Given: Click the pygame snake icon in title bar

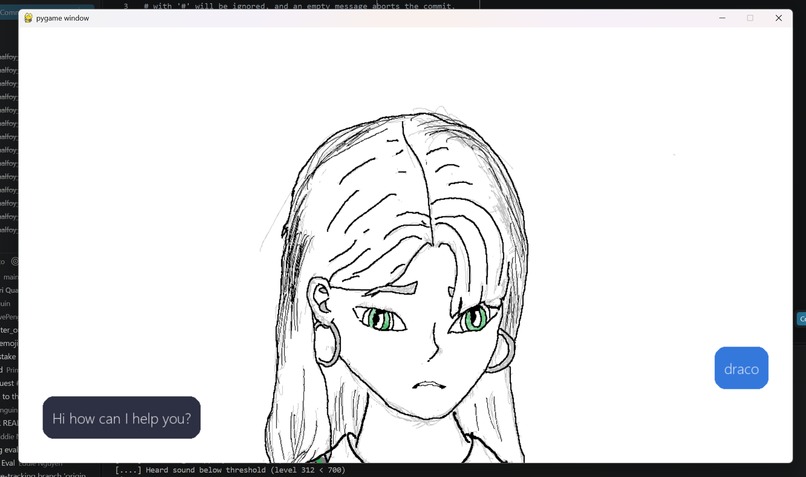Looking at the screenshot, I should [28, 18].
